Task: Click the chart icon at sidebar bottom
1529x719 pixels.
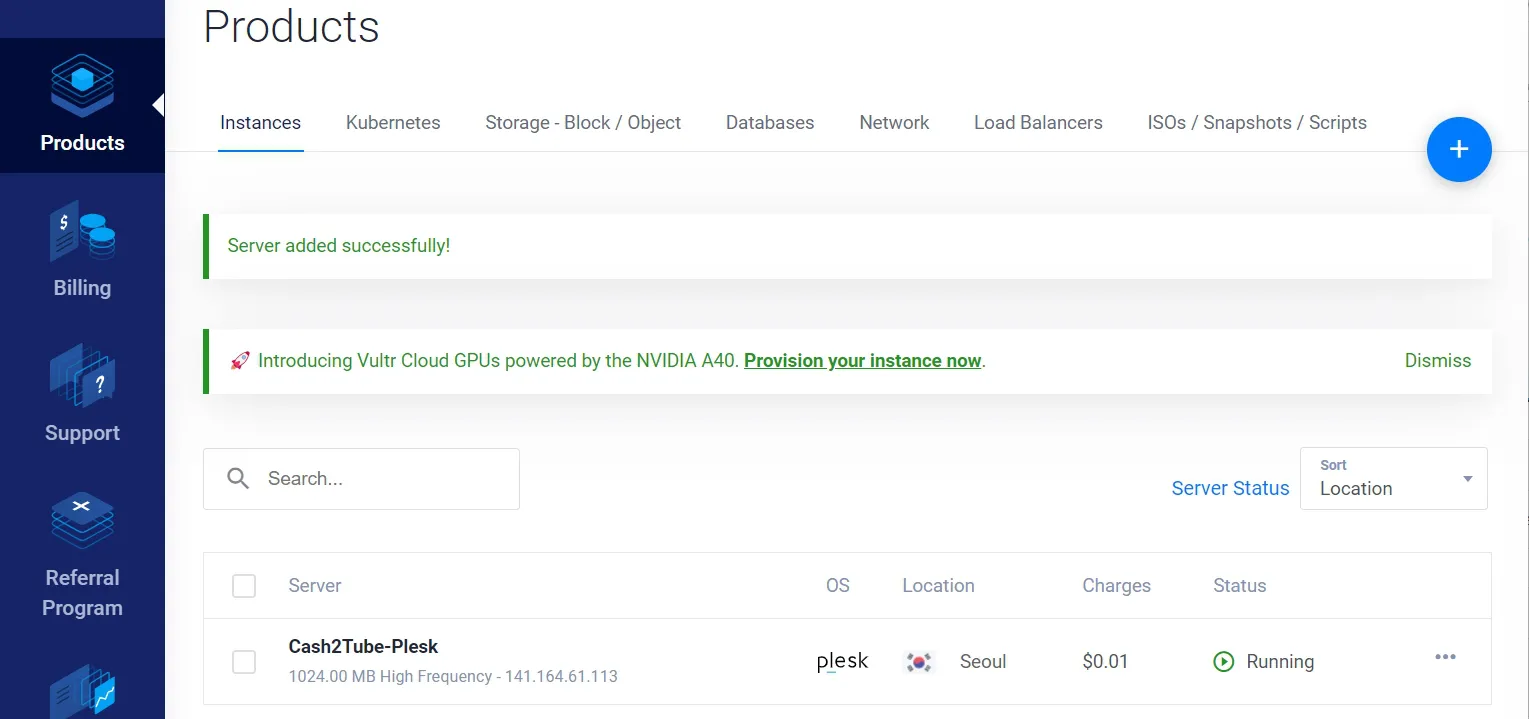Action: coord(84,692)
